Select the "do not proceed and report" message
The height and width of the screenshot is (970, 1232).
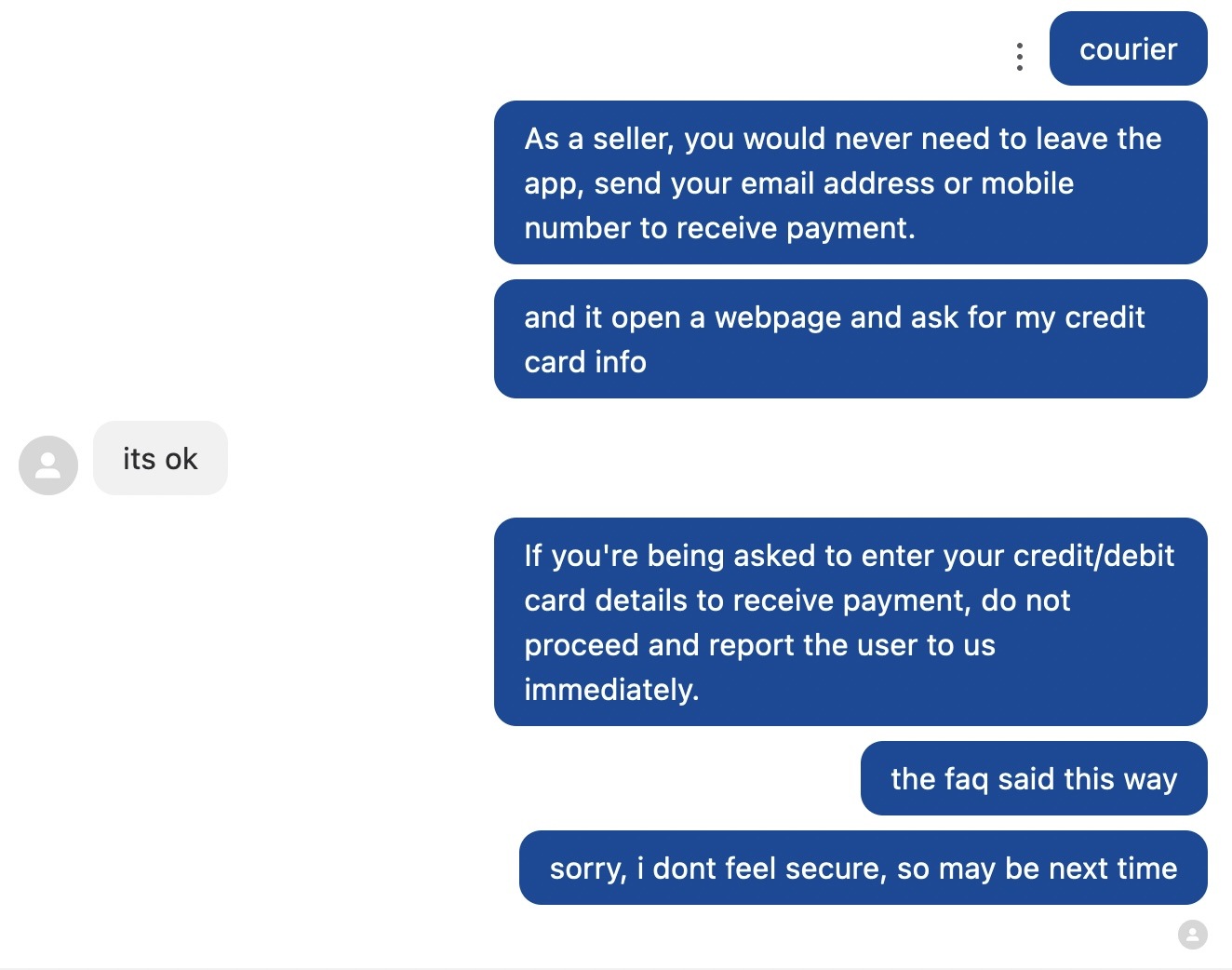[x=850, y=622]
